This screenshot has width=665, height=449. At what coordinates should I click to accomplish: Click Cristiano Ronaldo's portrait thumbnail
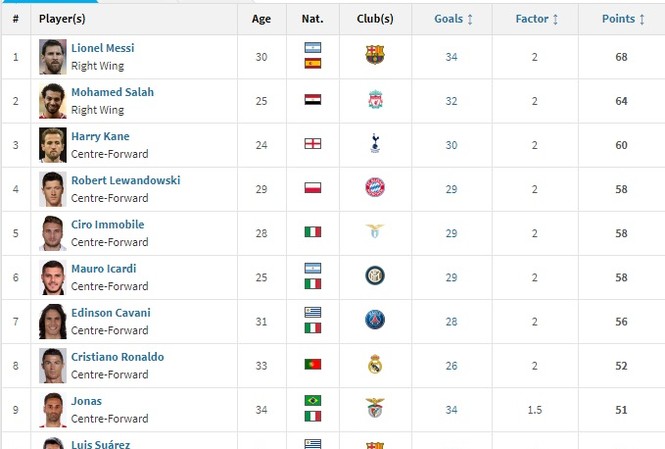pyautogui.click(x=53, y=365)
